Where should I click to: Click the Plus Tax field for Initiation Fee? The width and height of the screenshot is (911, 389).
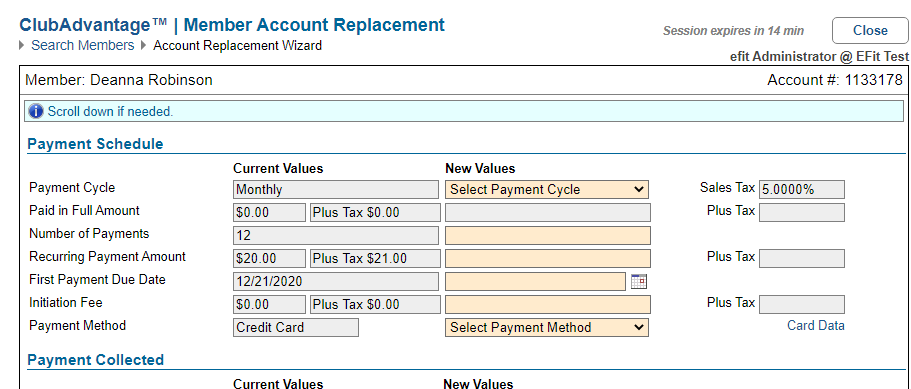point(802,304)
